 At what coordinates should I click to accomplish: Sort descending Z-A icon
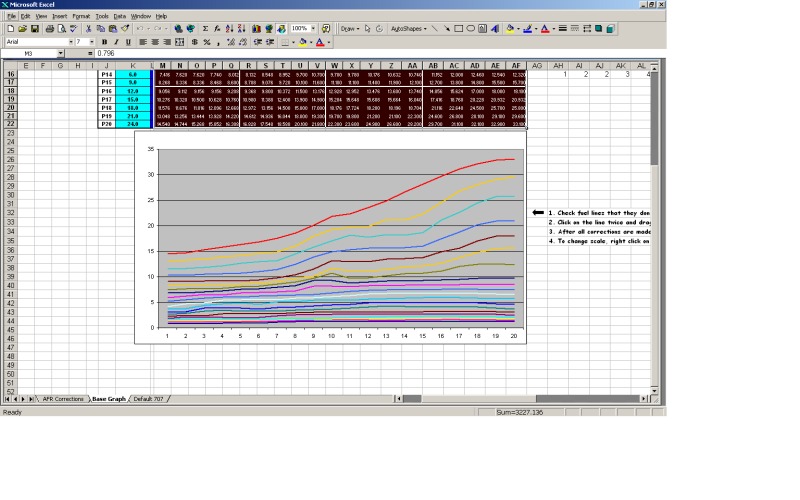pos(241,29)
